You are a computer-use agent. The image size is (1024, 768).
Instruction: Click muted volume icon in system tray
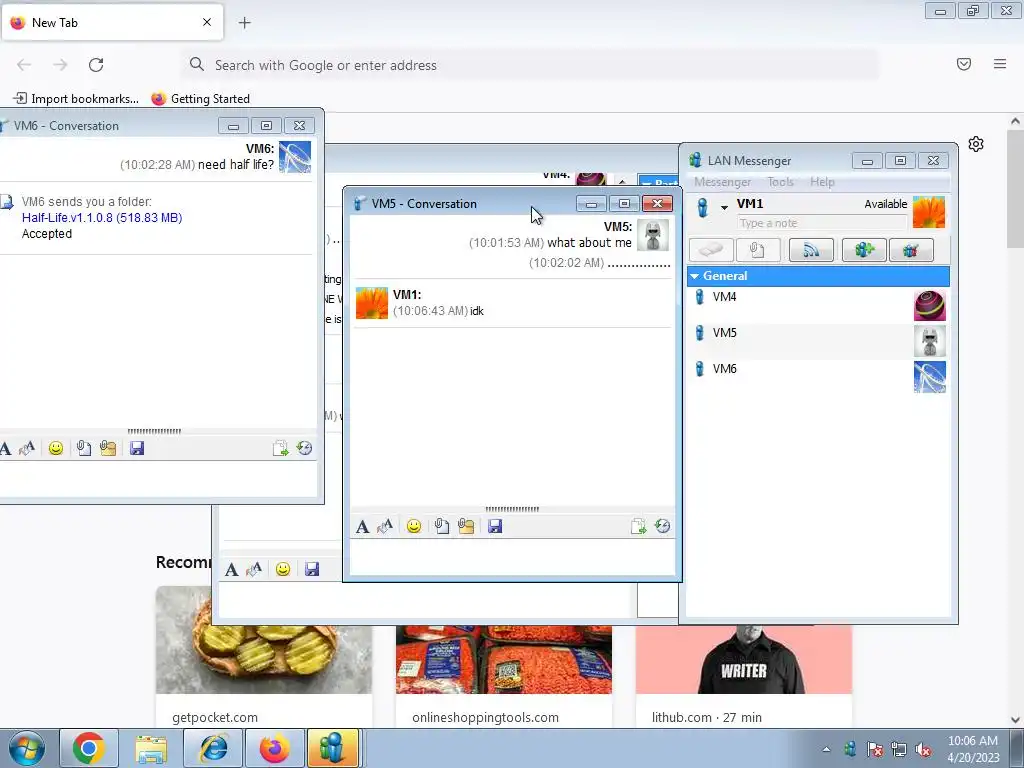[923, 750]
